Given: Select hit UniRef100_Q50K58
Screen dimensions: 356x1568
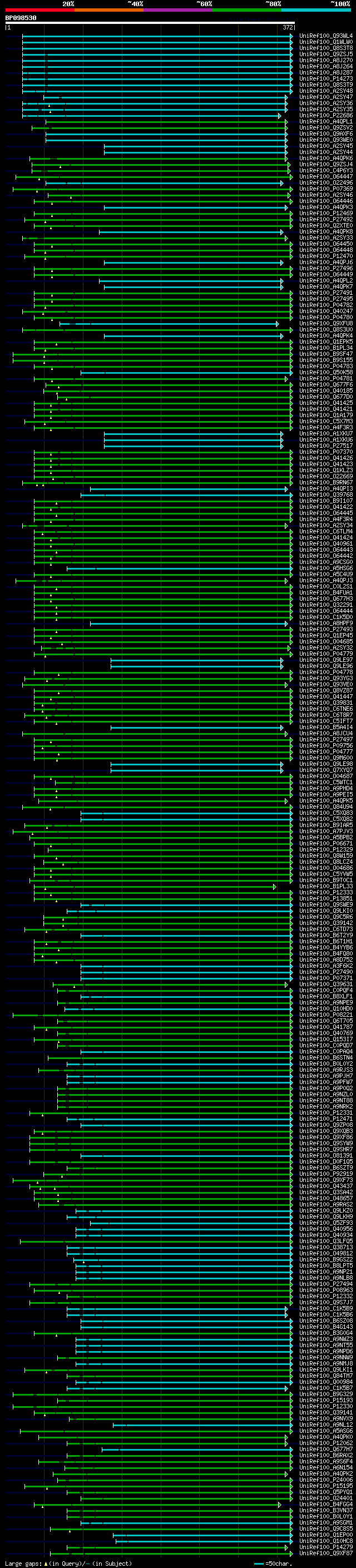Looking at the screenshot, I should [325, 373].
